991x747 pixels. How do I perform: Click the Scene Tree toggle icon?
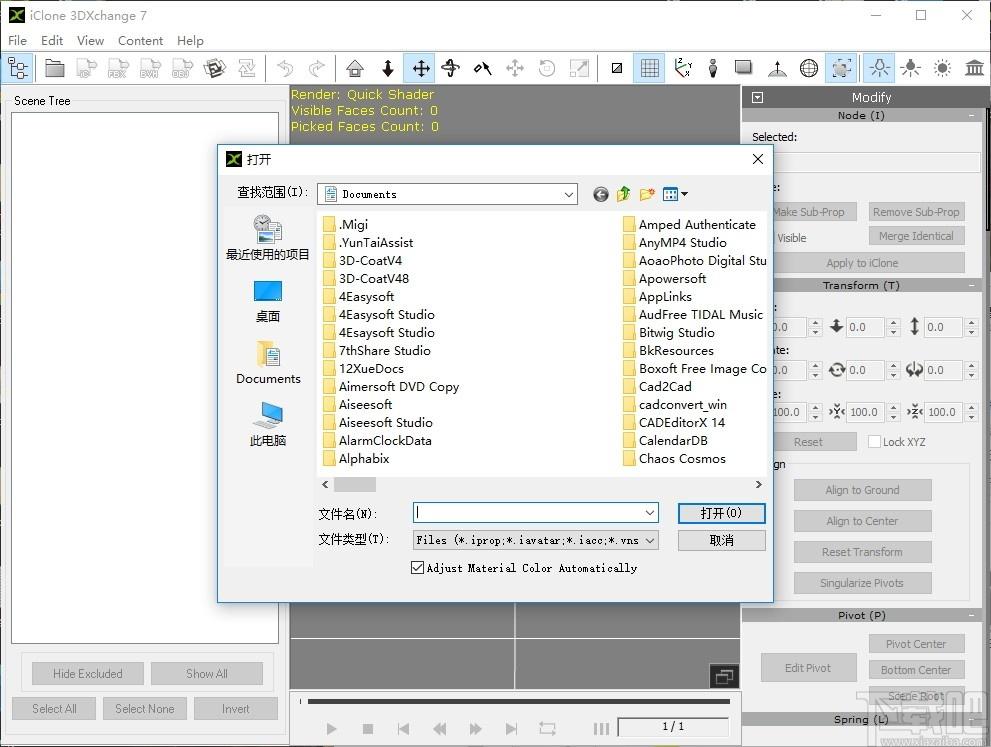coord(18,68)
